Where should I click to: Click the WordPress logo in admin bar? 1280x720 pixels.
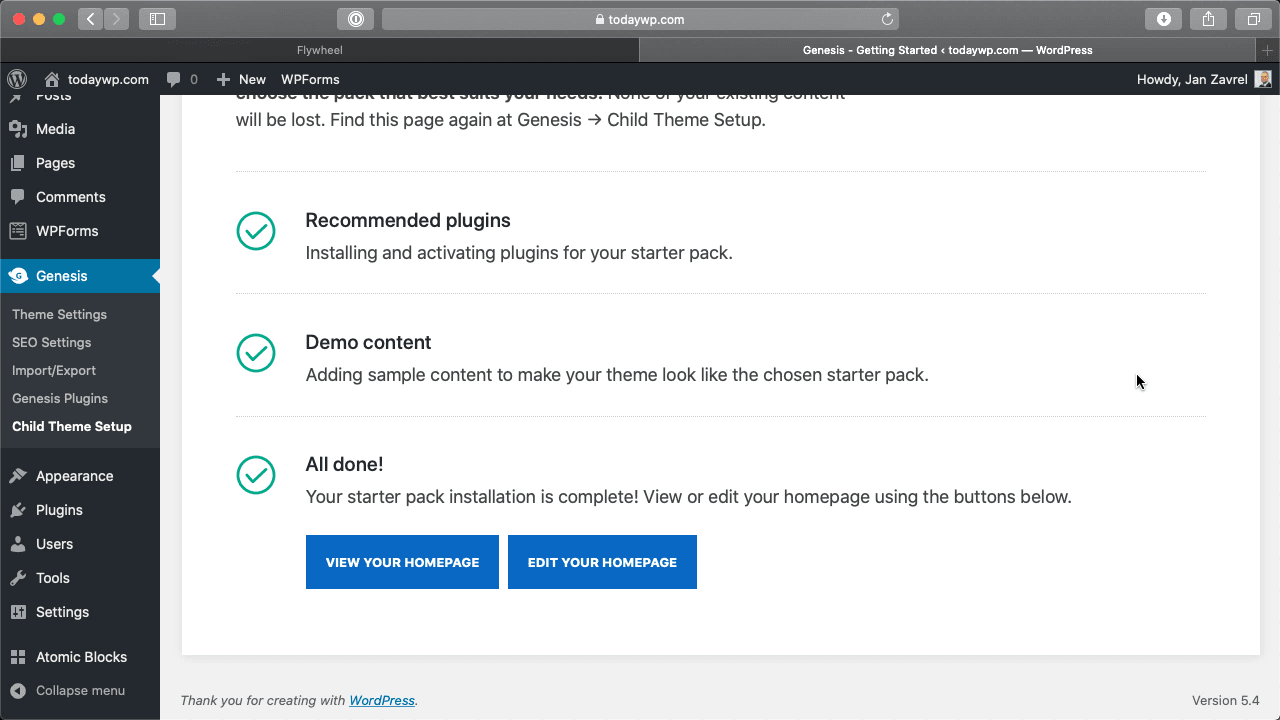[x=17, y=79]
